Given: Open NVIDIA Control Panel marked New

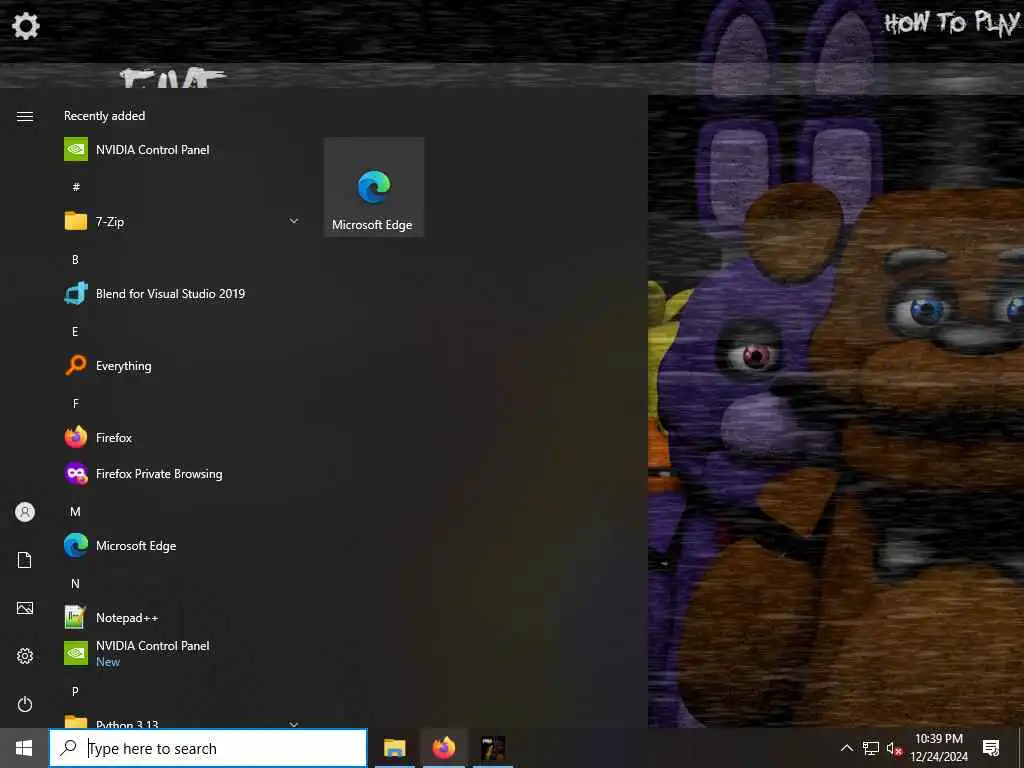Looking at the screenshot, I should coord(183,653).
